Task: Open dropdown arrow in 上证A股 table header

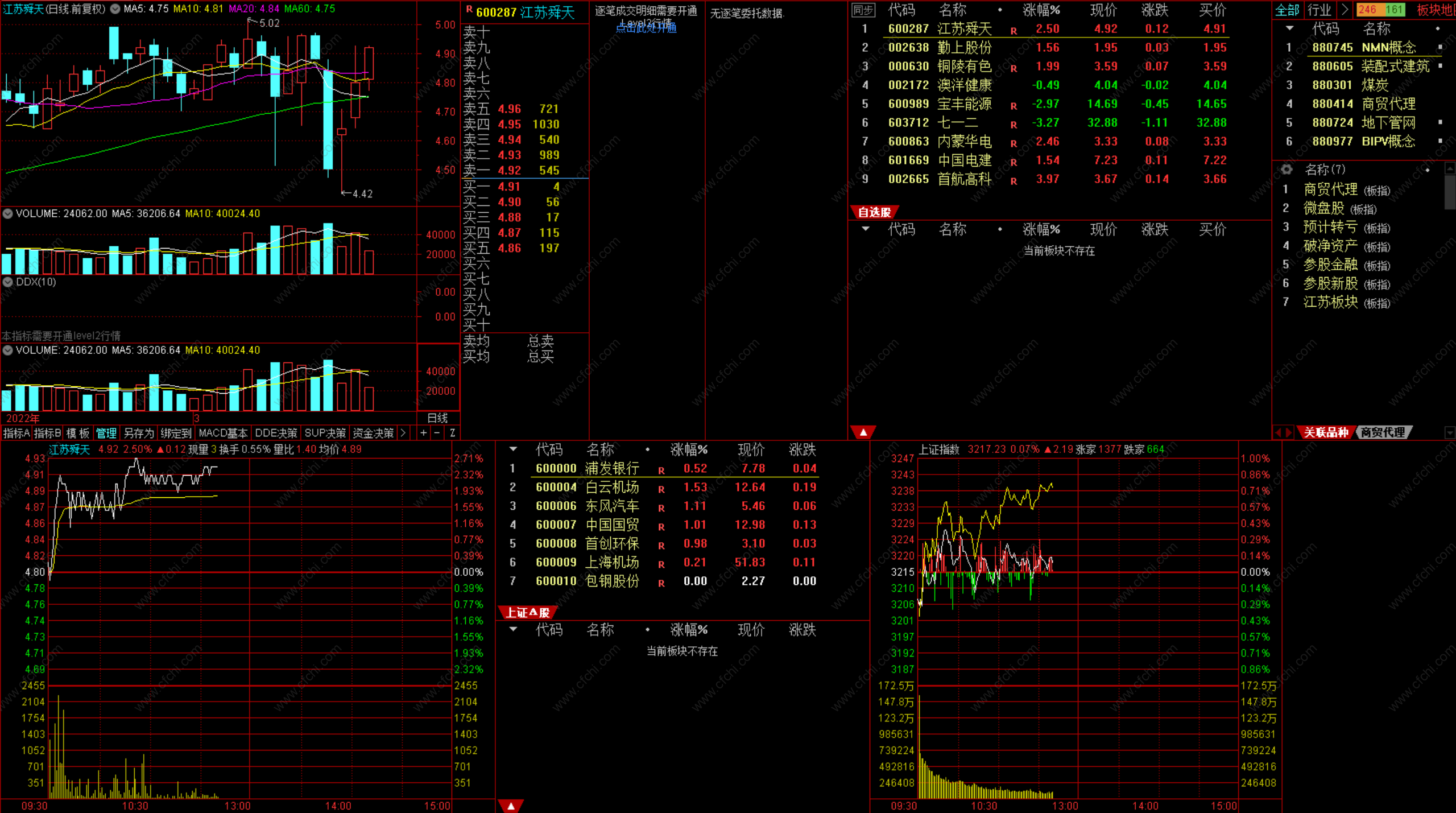Action: click(x=513, y=629)
